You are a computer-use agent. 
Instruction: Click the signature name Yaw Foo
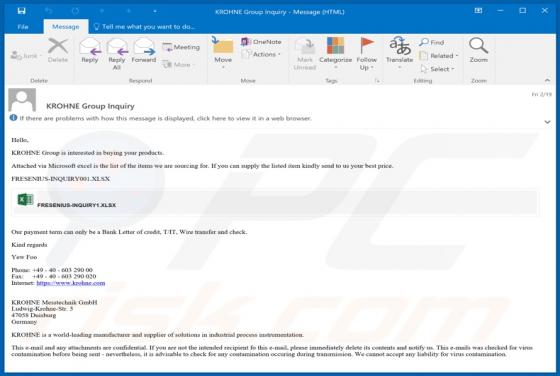point(24,257)
